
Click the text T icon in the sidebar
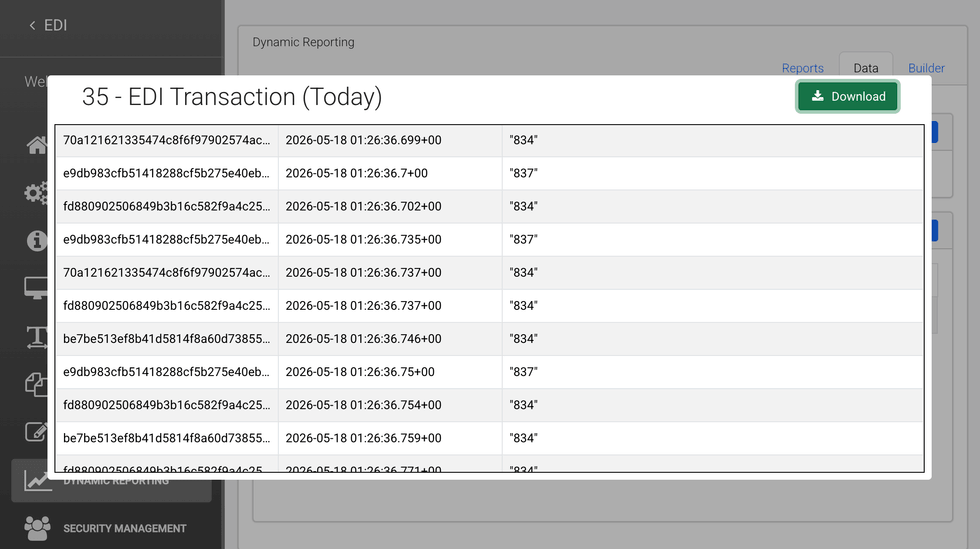click(37, 337)
